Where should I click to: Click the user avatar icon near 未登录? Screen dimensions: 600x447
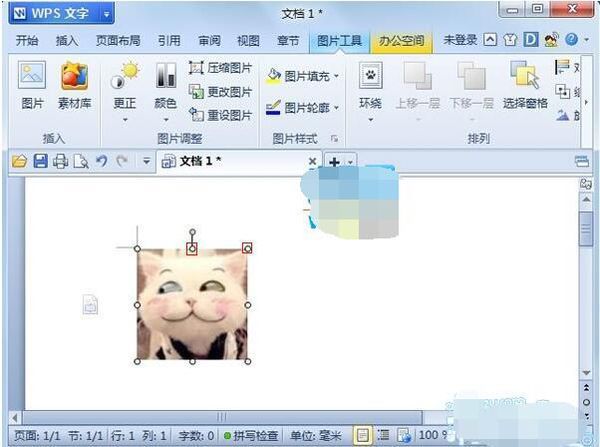click(x=551, y=39)
